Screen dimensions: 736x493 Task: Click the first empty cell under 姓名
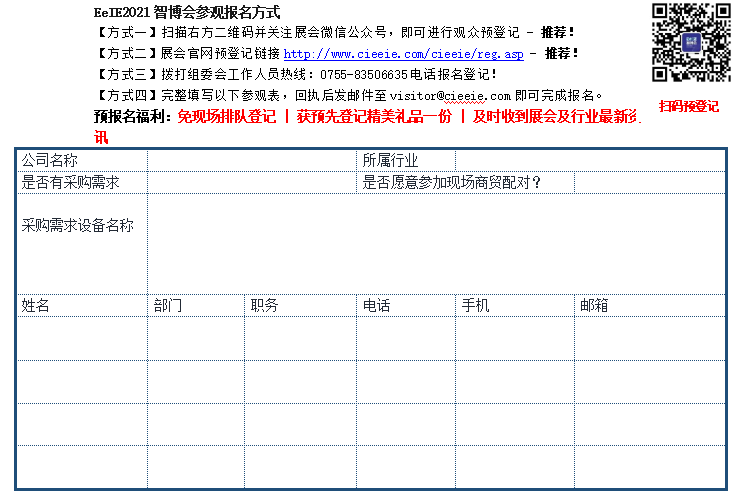(x=81, y=338)
